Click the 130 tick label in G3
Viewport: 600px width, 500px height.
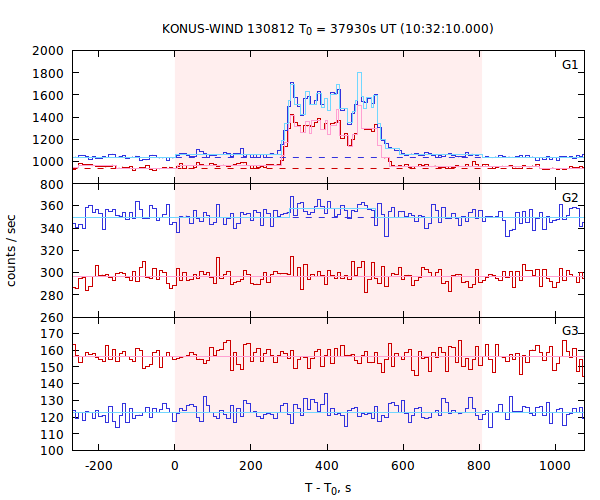pyautogui.click(x=52, y=401)
